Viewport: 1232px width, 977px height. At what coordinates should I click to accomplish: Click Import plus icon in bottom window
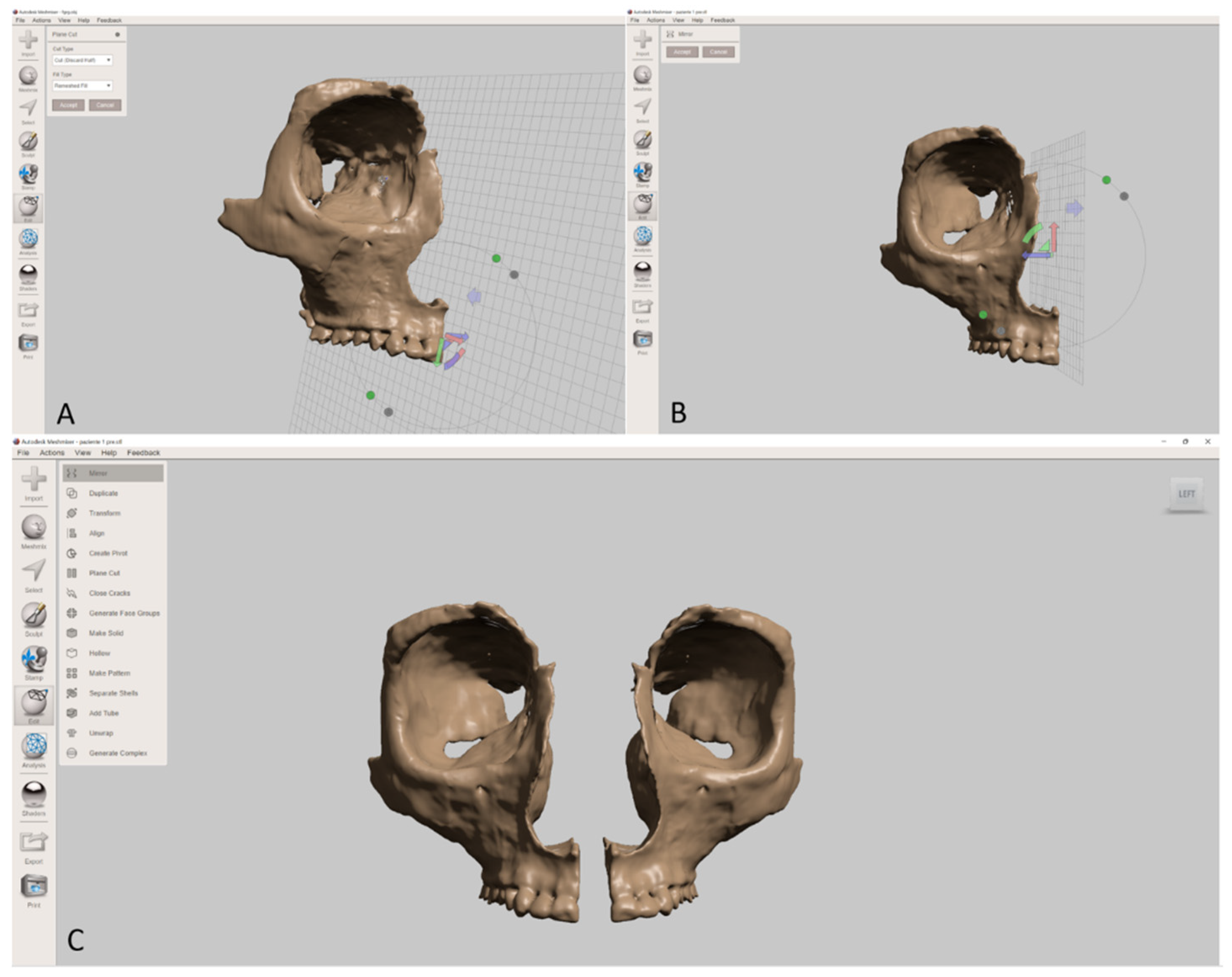point(34,479)
